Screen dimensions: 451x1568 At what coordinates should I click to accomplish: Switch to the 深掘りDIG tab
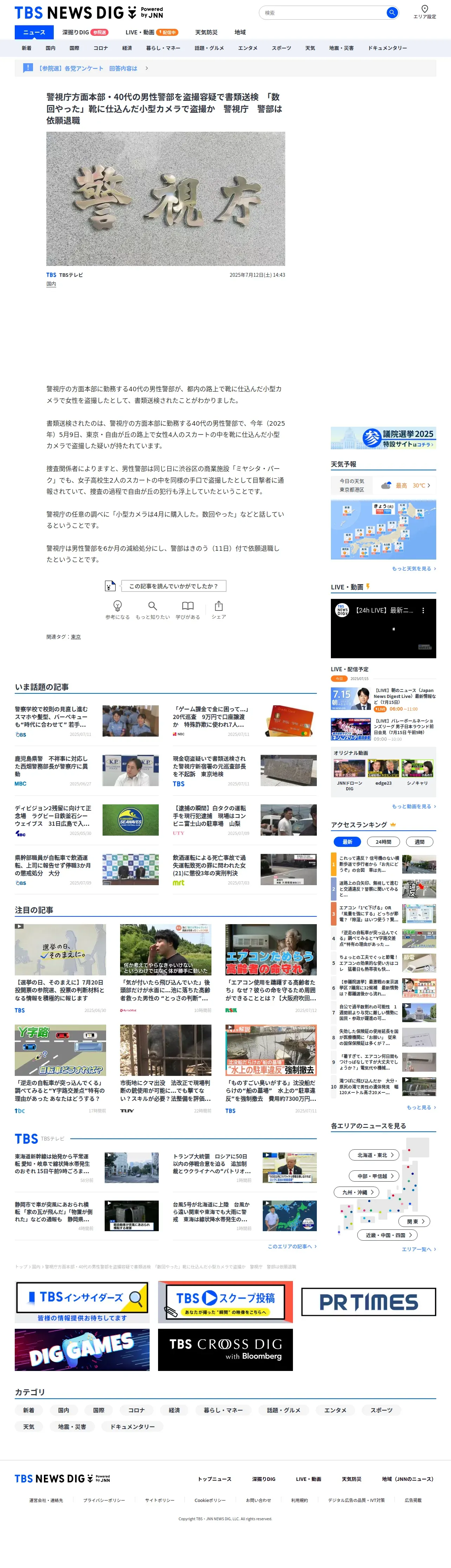(x=85, y=32)
